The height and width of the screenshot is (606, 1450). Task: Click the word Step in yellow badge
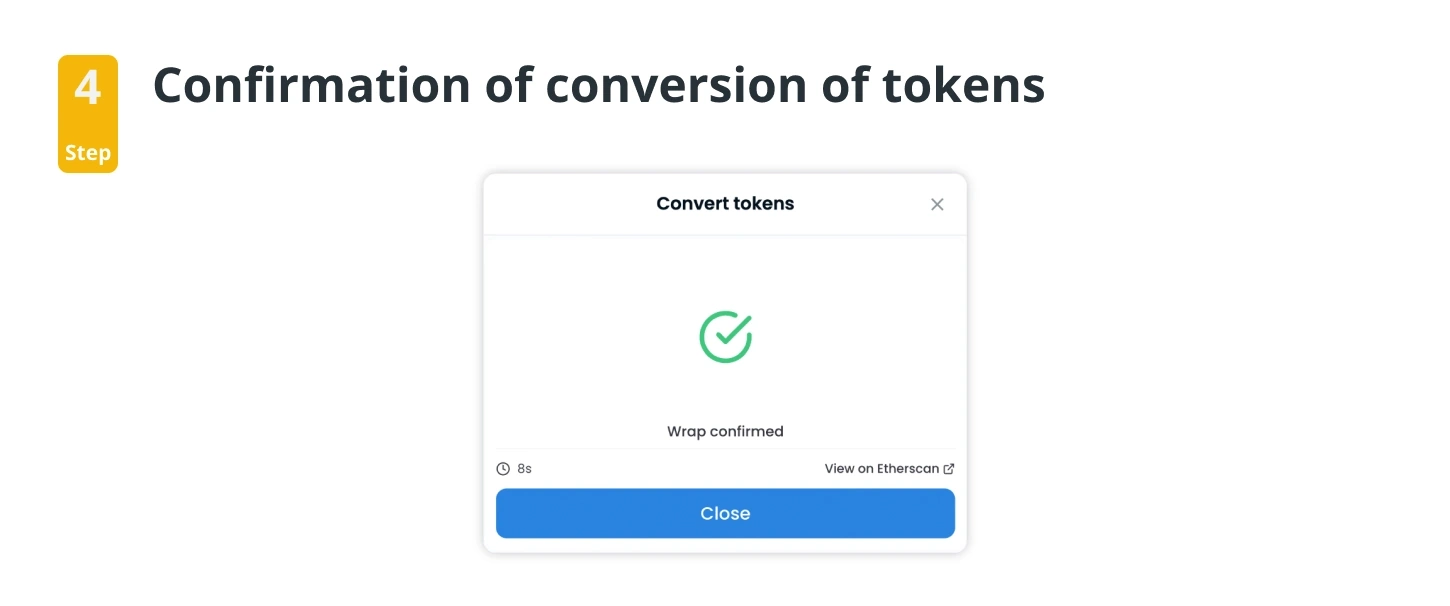[88, 153]
